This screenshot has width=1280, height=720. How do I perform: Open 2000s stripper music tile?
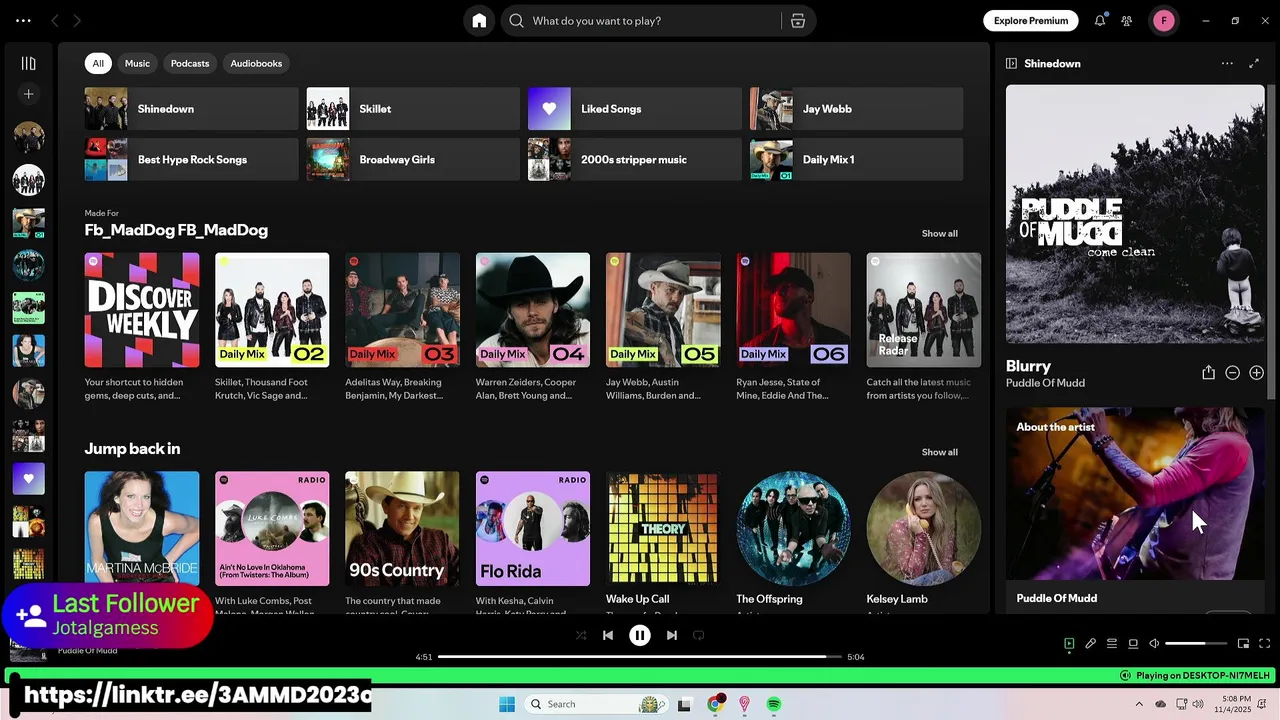pos(635,160)
